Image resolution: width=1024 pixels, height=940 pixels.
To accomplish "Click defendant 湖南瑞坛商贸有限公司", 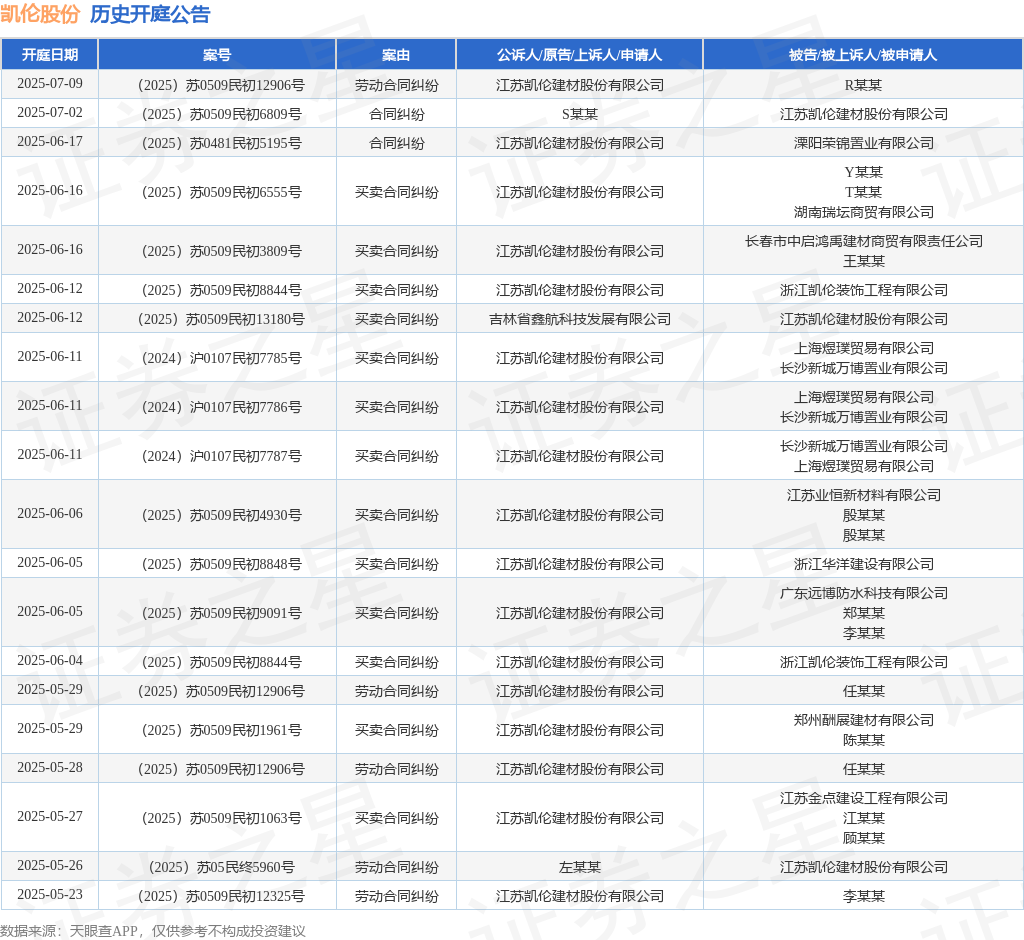I will click(x=863, y=212).
